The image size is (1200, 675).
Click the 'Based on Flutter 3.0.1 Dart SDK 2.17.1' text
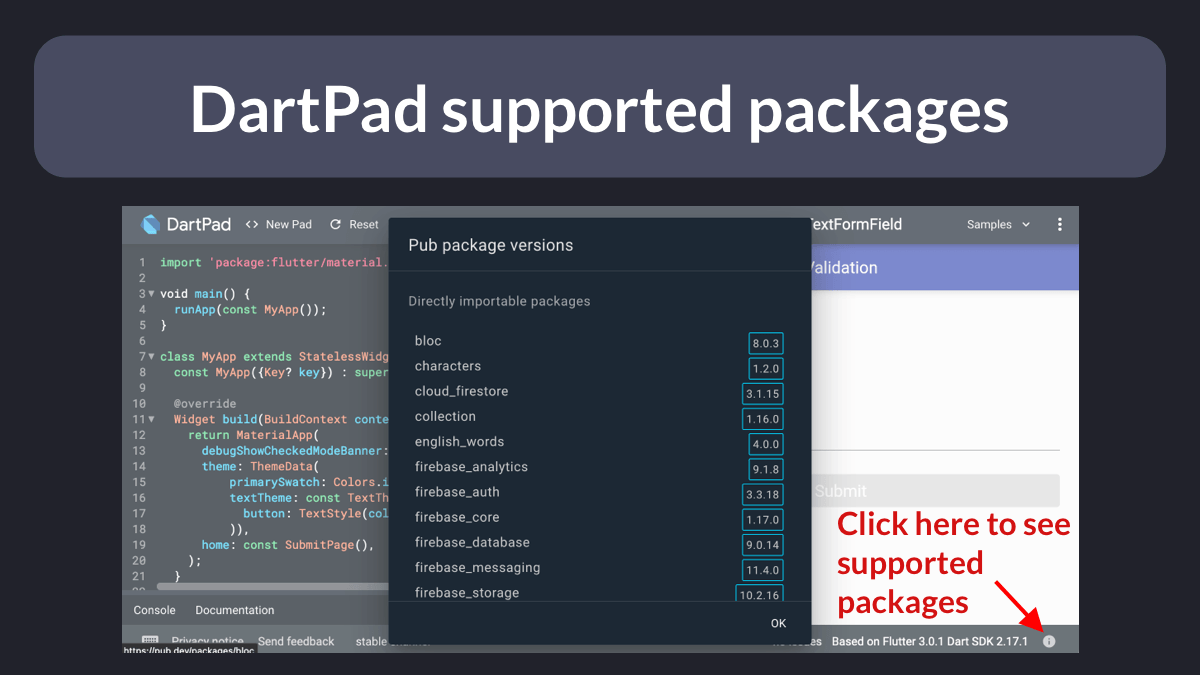[x=929, y=641]
